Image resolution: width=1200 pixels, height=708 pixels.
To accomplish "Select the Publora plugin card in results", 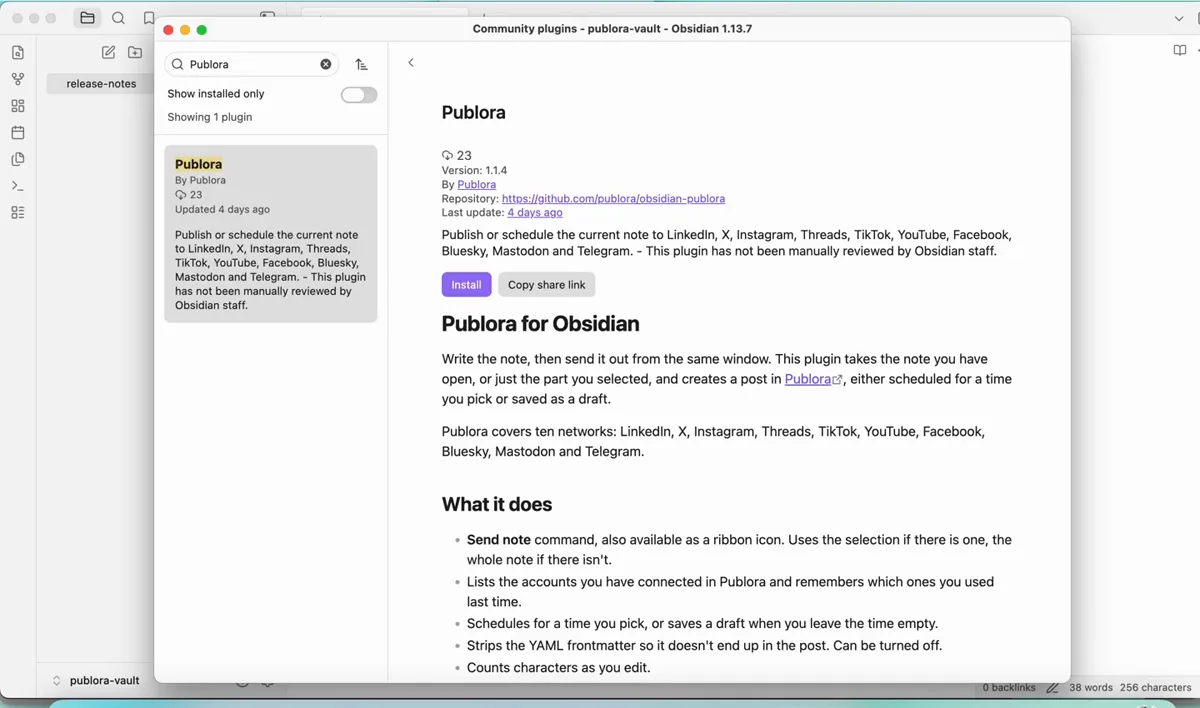I will tap(271, 234).
